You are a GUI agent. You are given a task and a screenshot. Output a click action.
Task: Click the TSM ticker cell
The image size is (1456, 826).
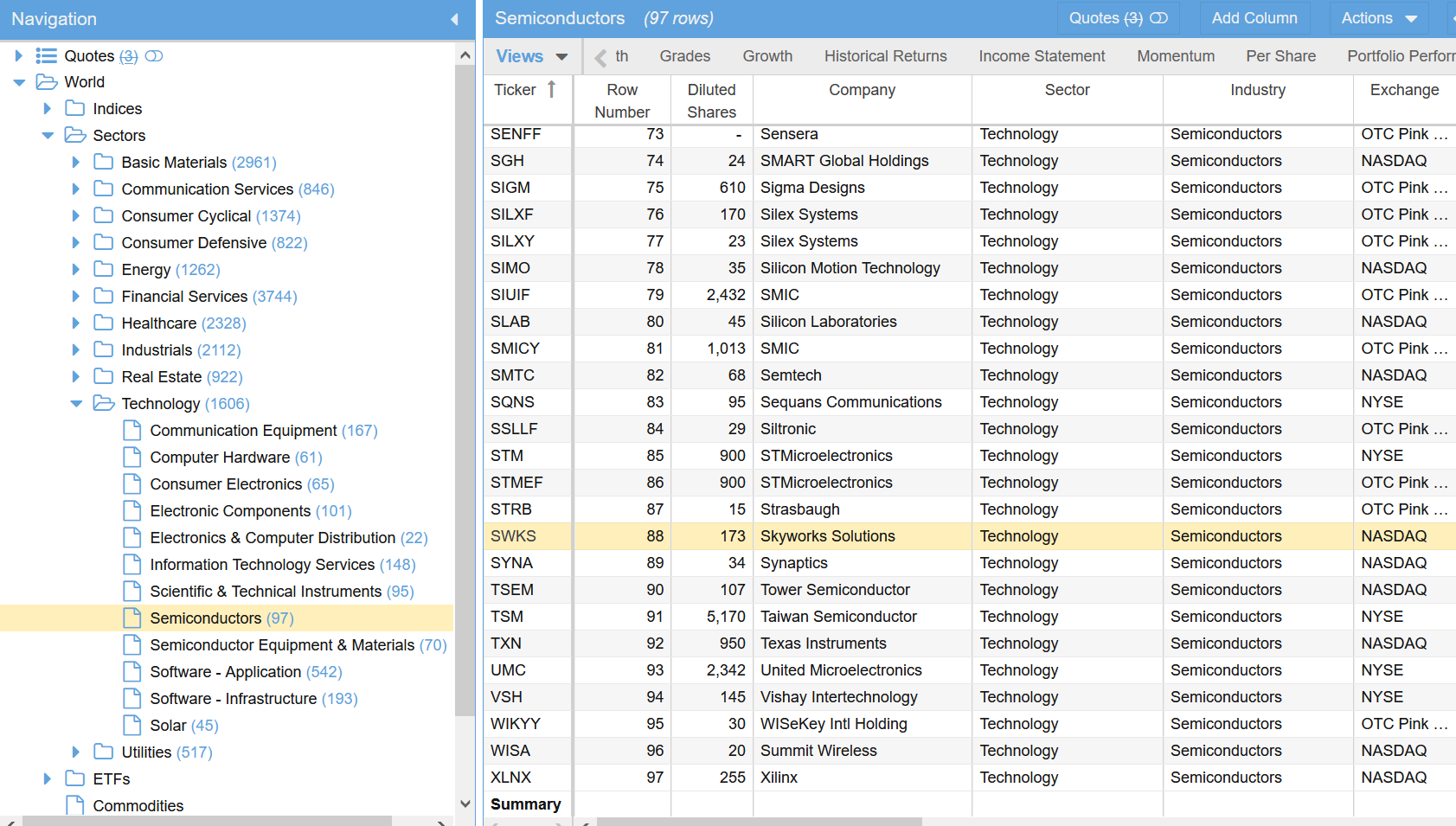pyautogui.click(x=528, y=617)
